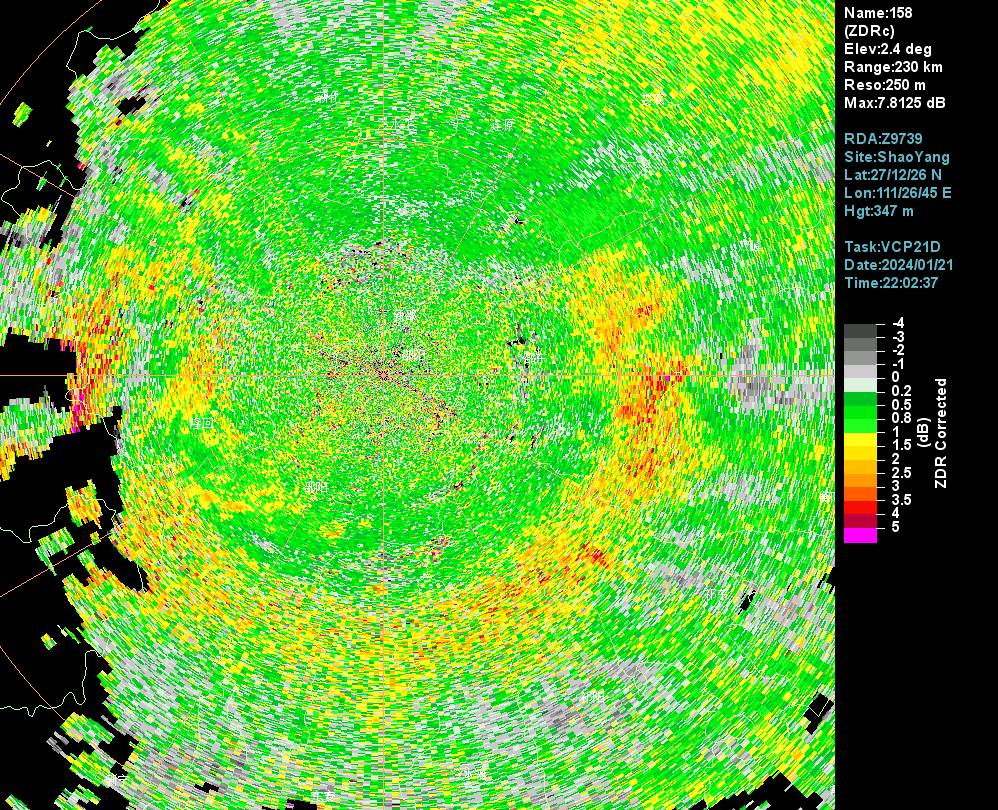This screenshot has width=998, height=810.
Task: Select the Lon:111/26/45 E longitude line
Action: pos(898,193)
